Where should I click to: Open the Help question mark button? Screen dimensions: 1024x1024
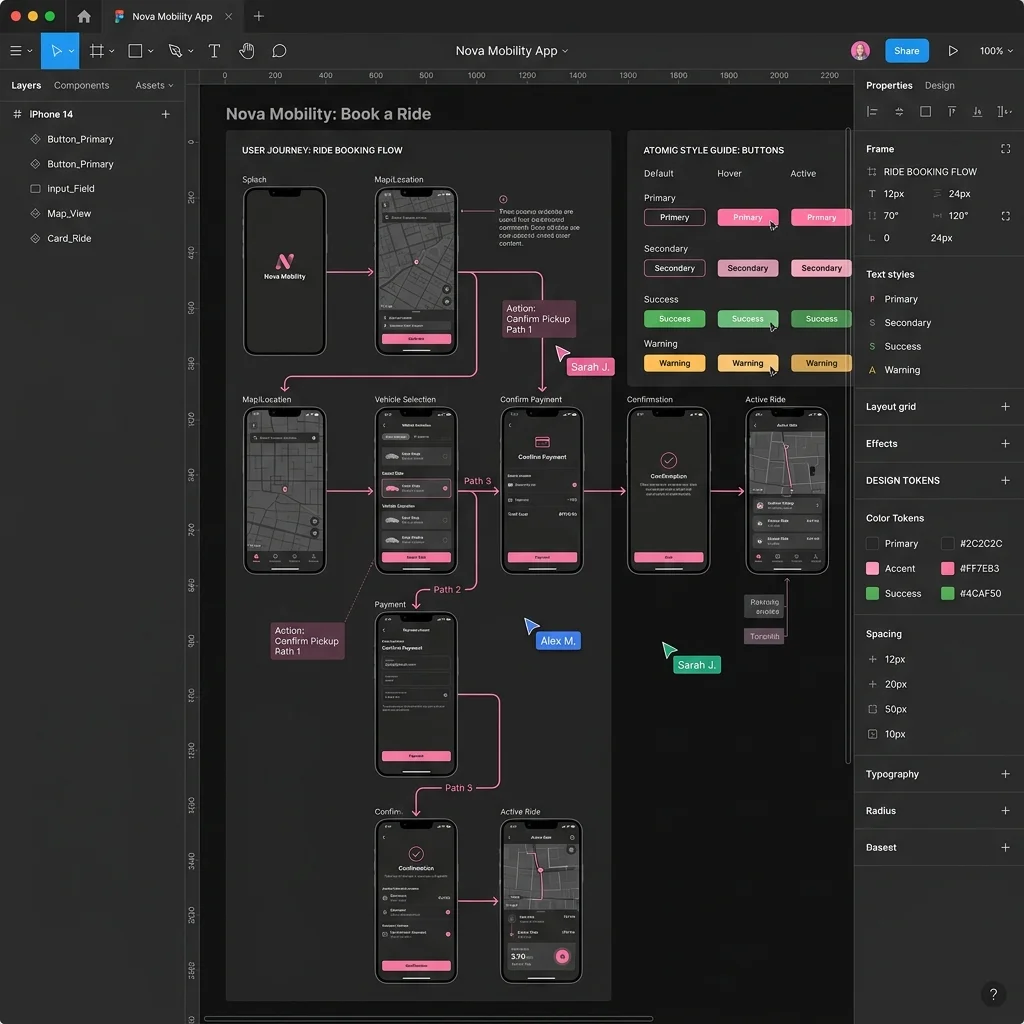tap(993, 994)
